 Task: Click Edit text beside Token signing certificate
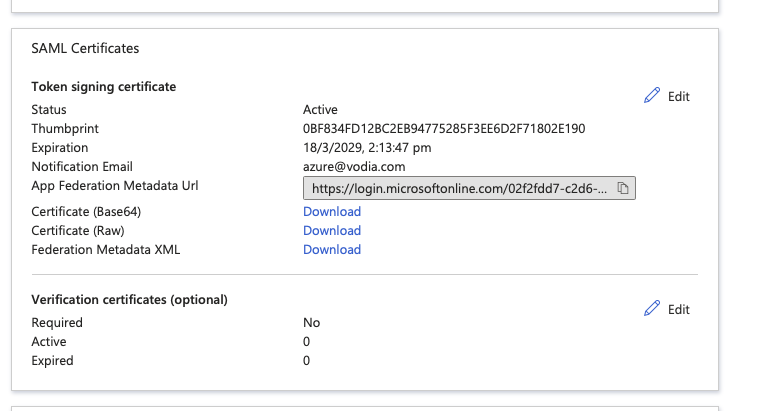point(679,97)
